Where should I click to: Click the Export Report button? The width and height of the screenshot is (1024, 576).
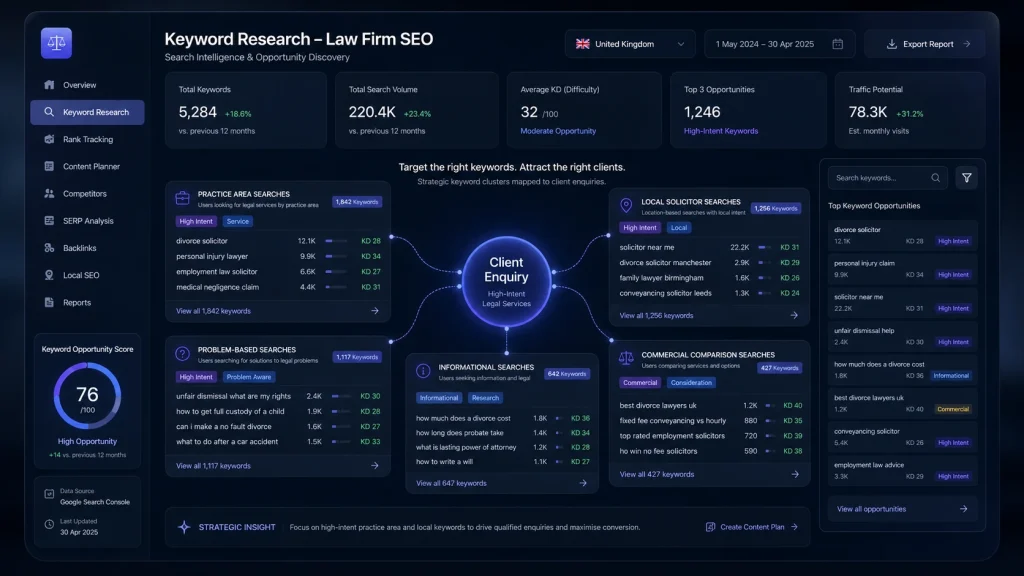pos(925,44)
